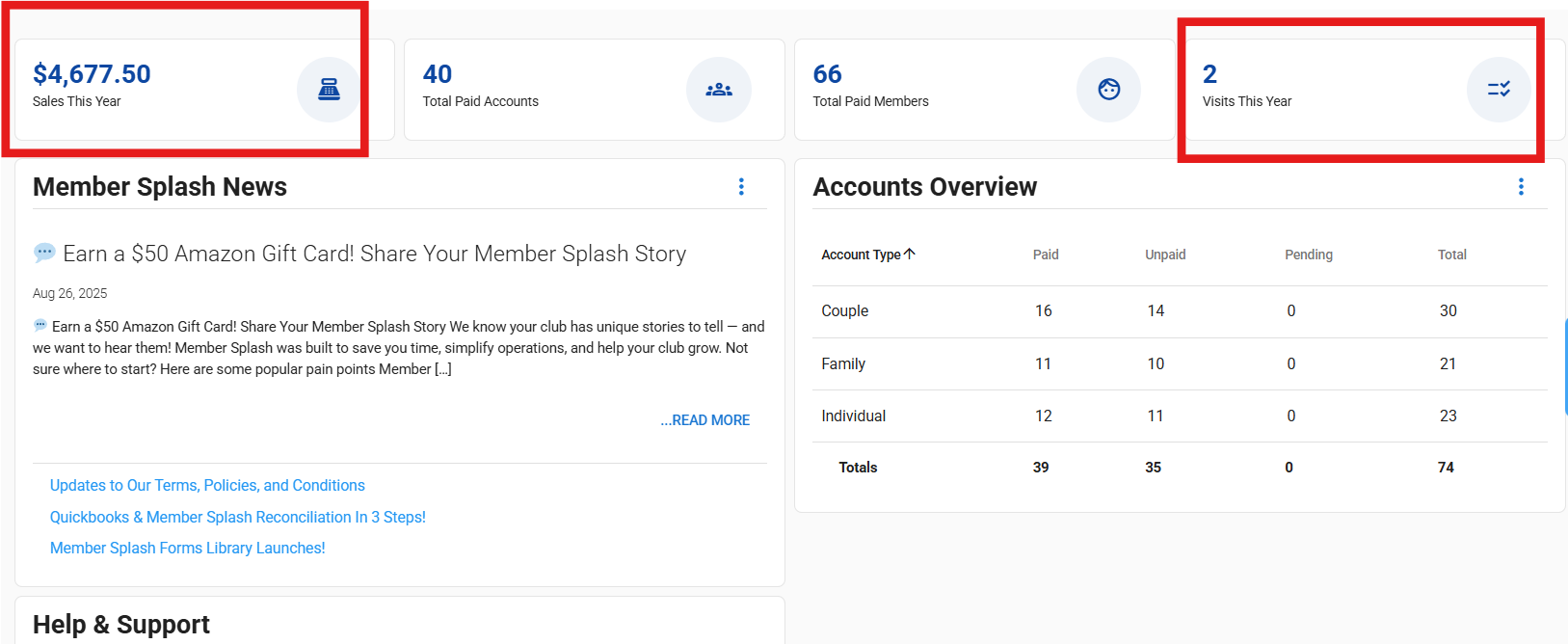Click the Total column header

(x=1451, y=255)
